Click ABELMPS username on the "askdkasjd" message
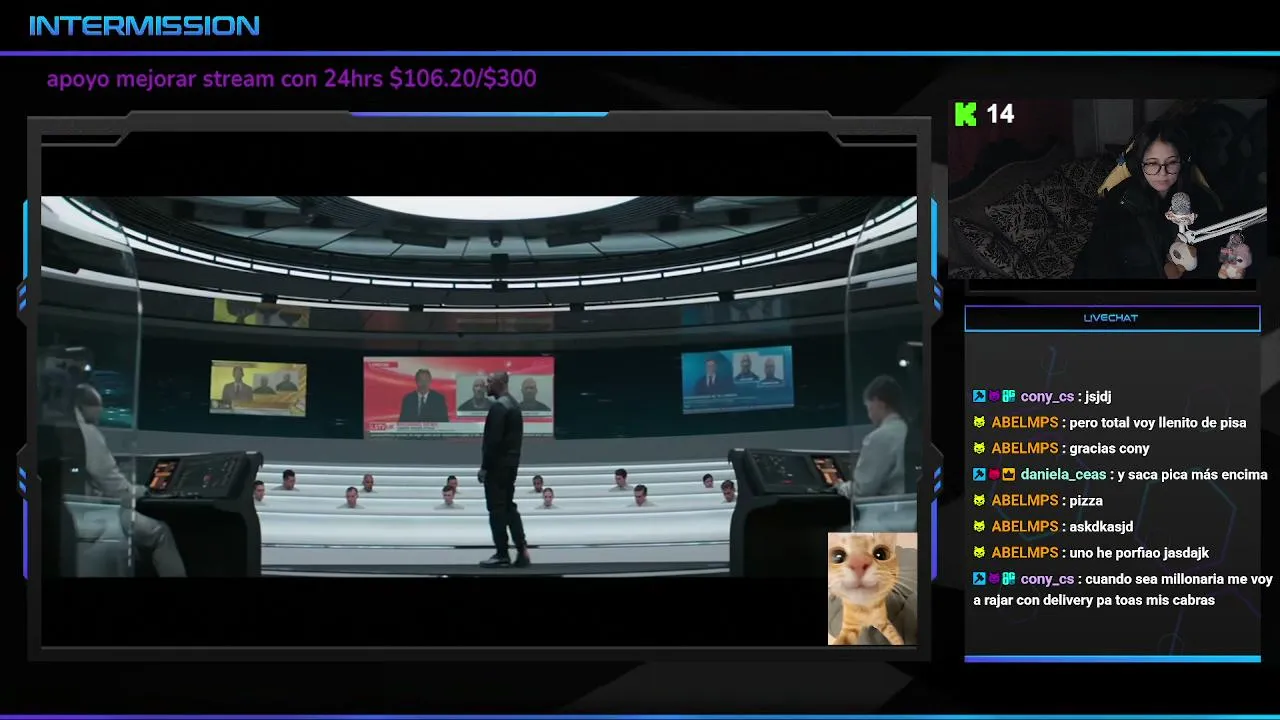Screen dimensions: 1280x720 pos(1025,527)
